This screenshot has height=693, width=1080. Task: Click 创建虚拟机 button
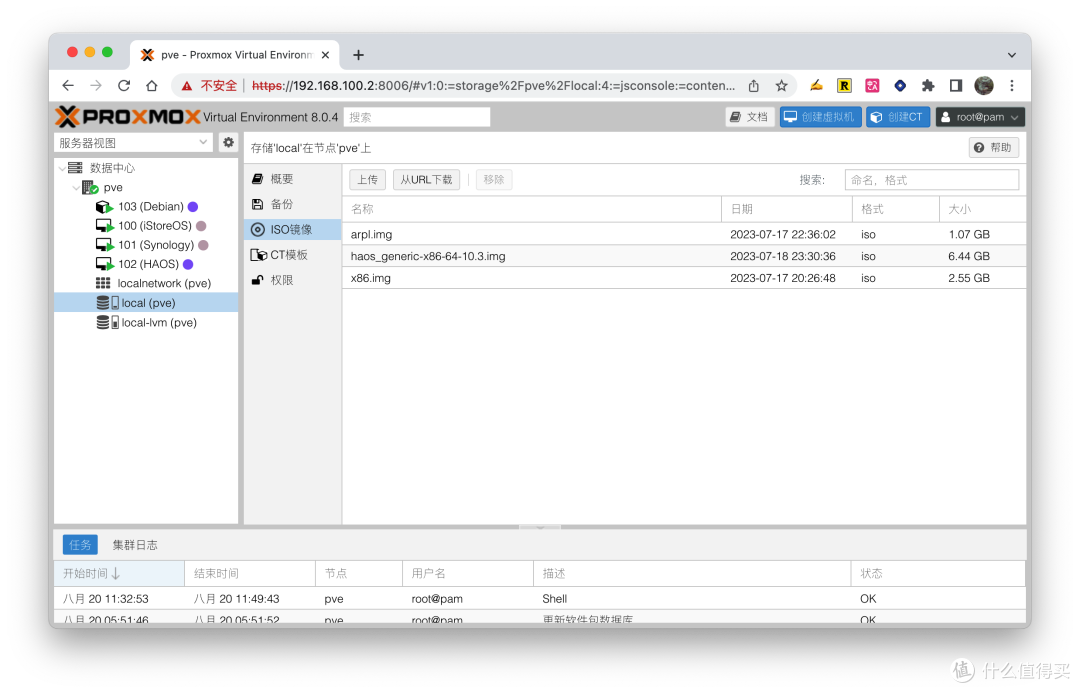pos(820,117)
